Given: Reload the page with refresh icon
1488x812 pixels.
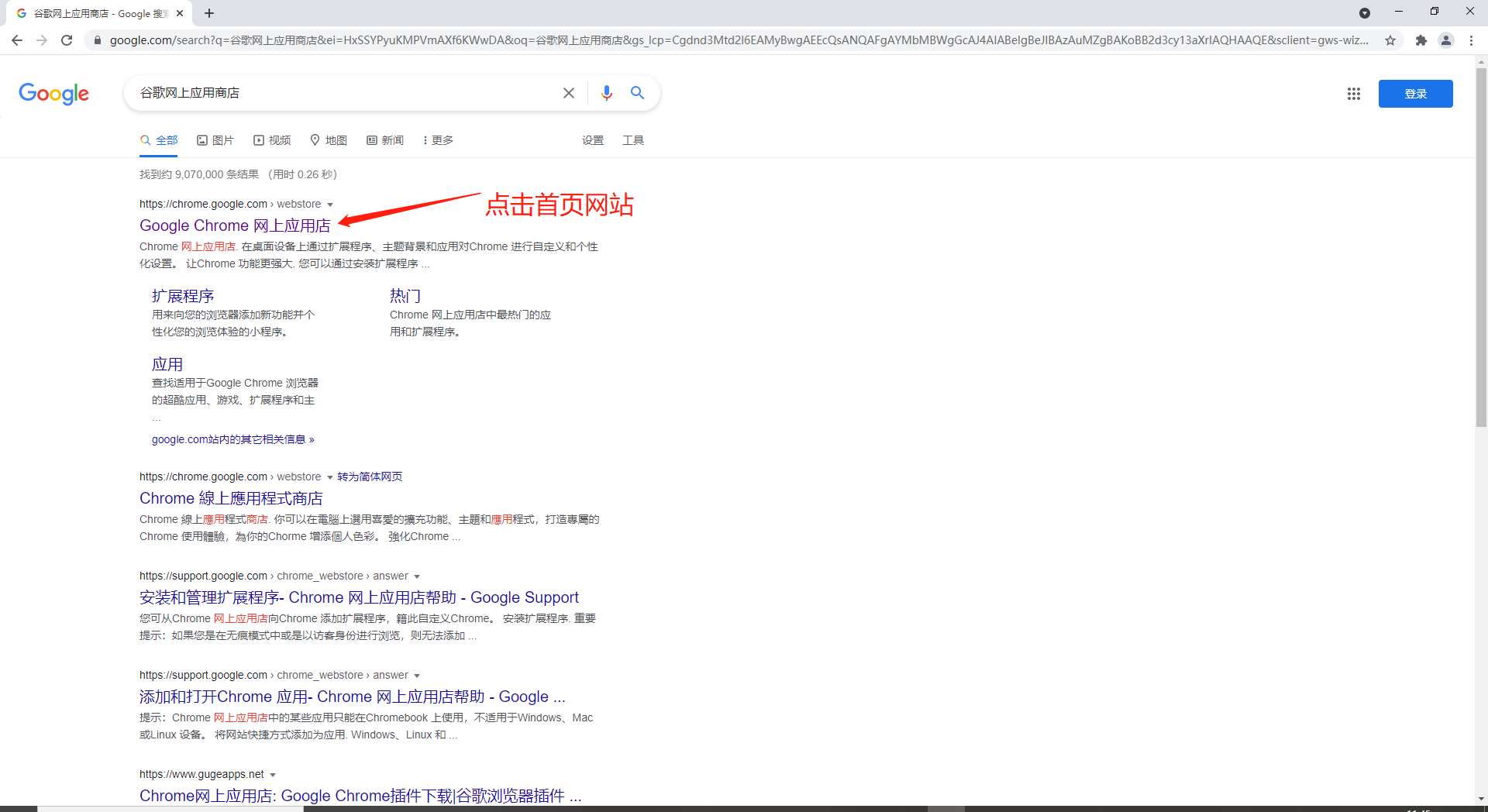Looking at the screenshot, I should click(67, 40).
